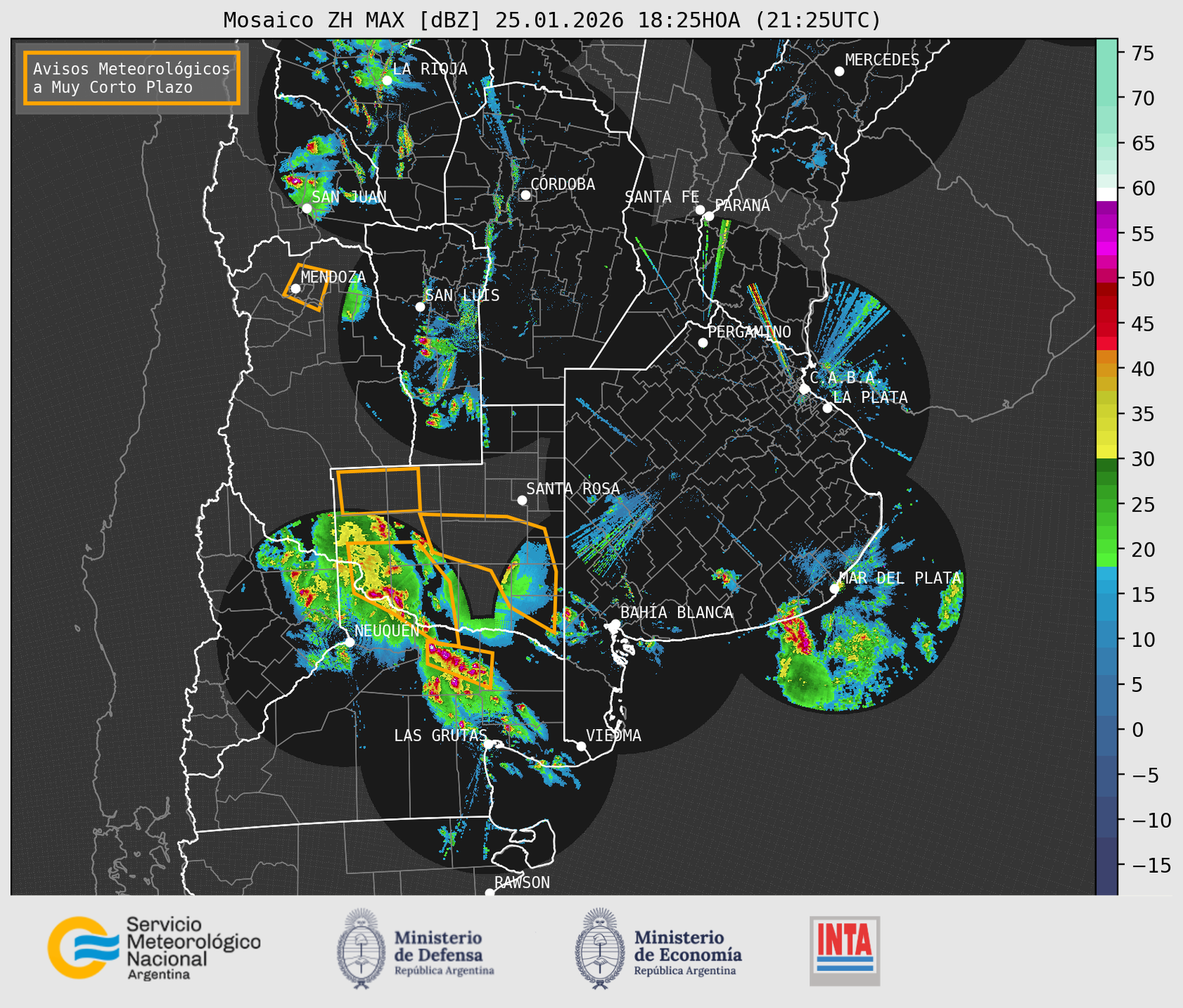Click the −15 label on the dBZ scale
The image size is (1183, 1008).
pyautogui.click(x=1151, y=865)
